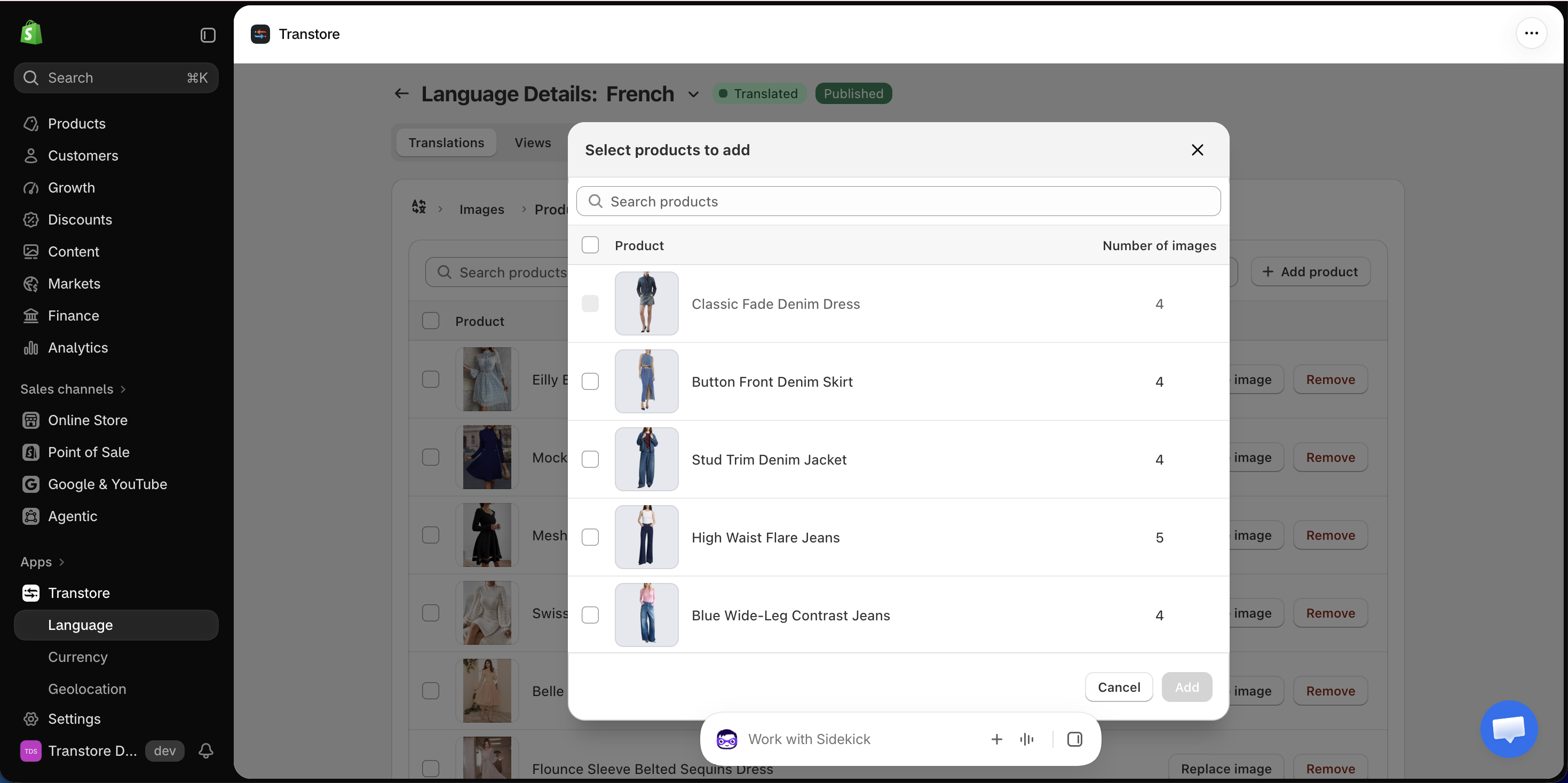The height and width of the screenshot is (783, 1568).
Task: Click the Add button in the dialog
Action: click(1186, 687)
